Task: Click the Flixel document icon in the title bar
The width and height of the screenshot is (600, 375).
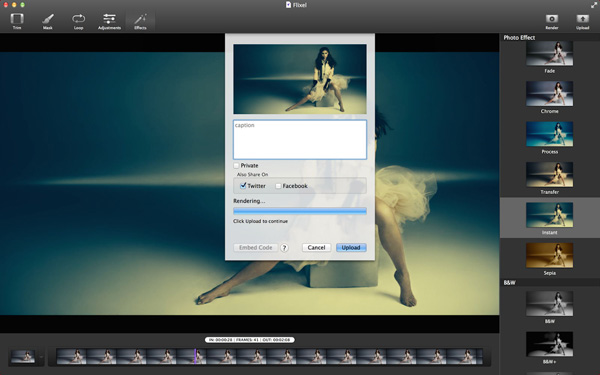Action: coord(288,5)
